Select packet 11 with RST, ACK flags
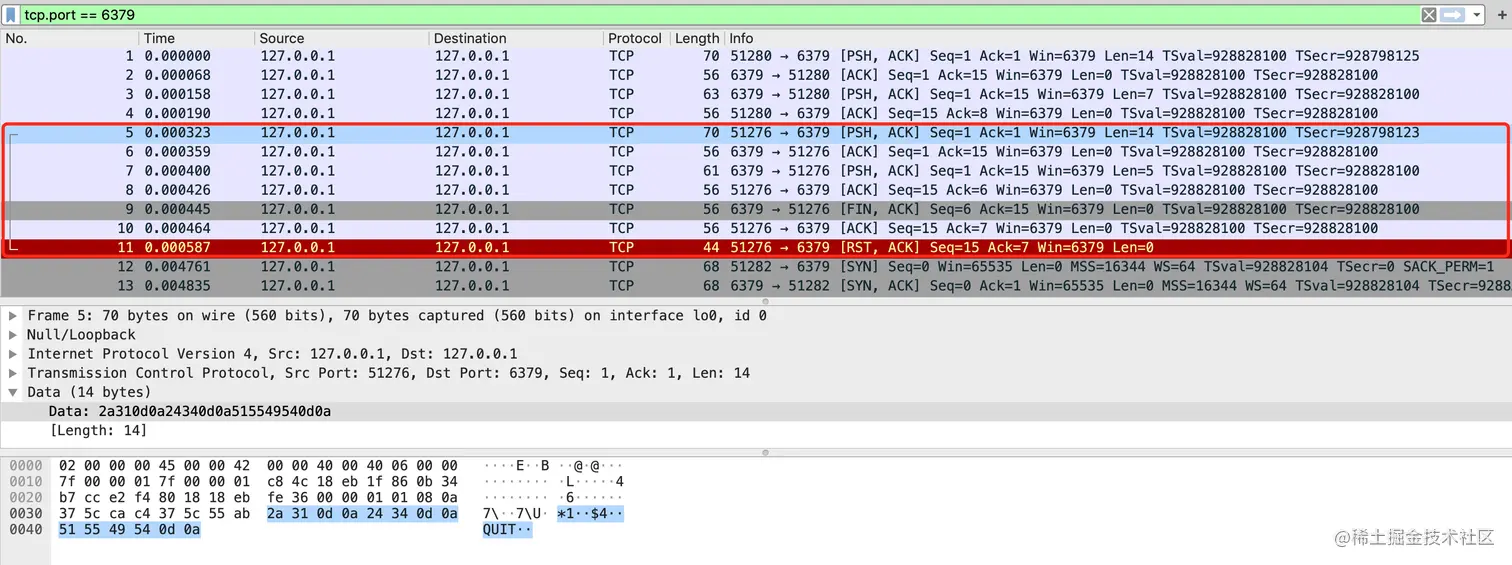 [x=756, y=247]
